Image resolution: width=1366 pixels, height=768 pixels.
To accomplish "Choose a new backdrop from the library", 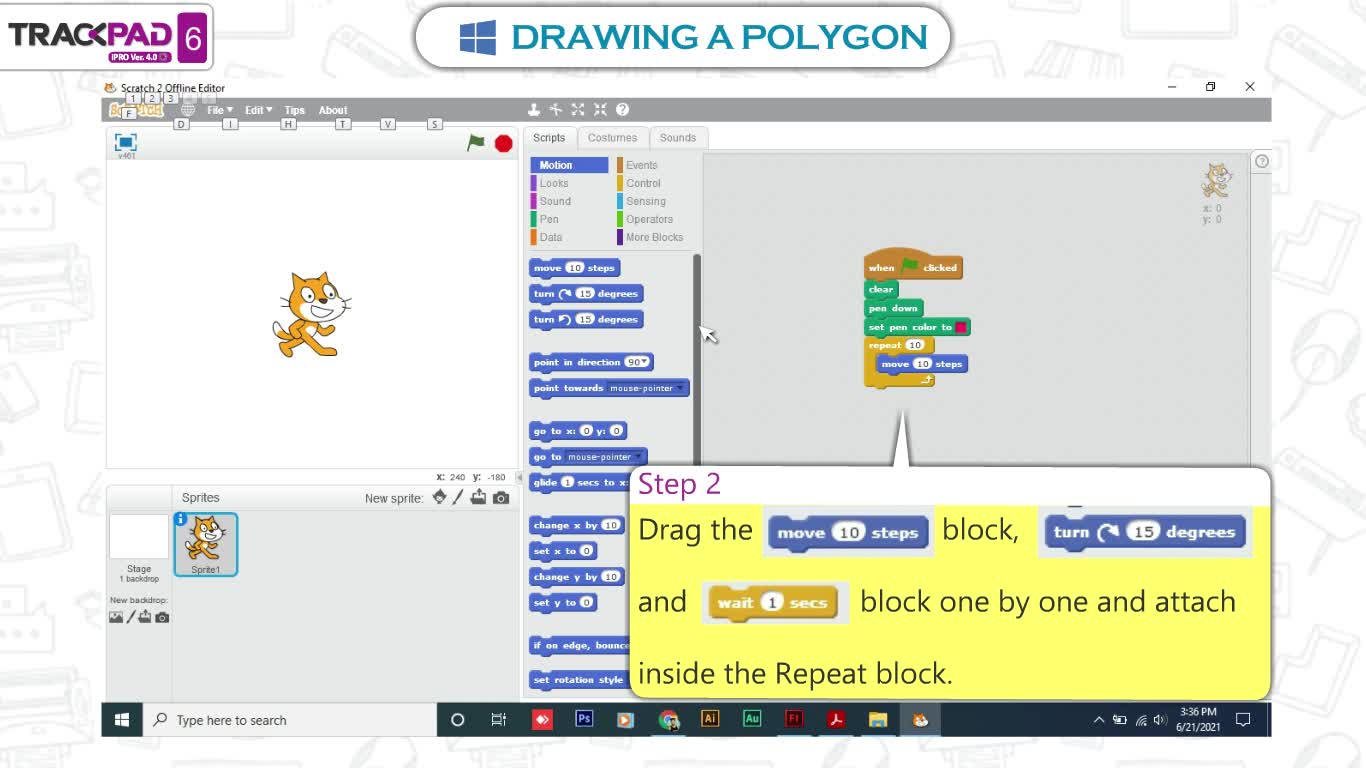I will (x=116, y=617).
